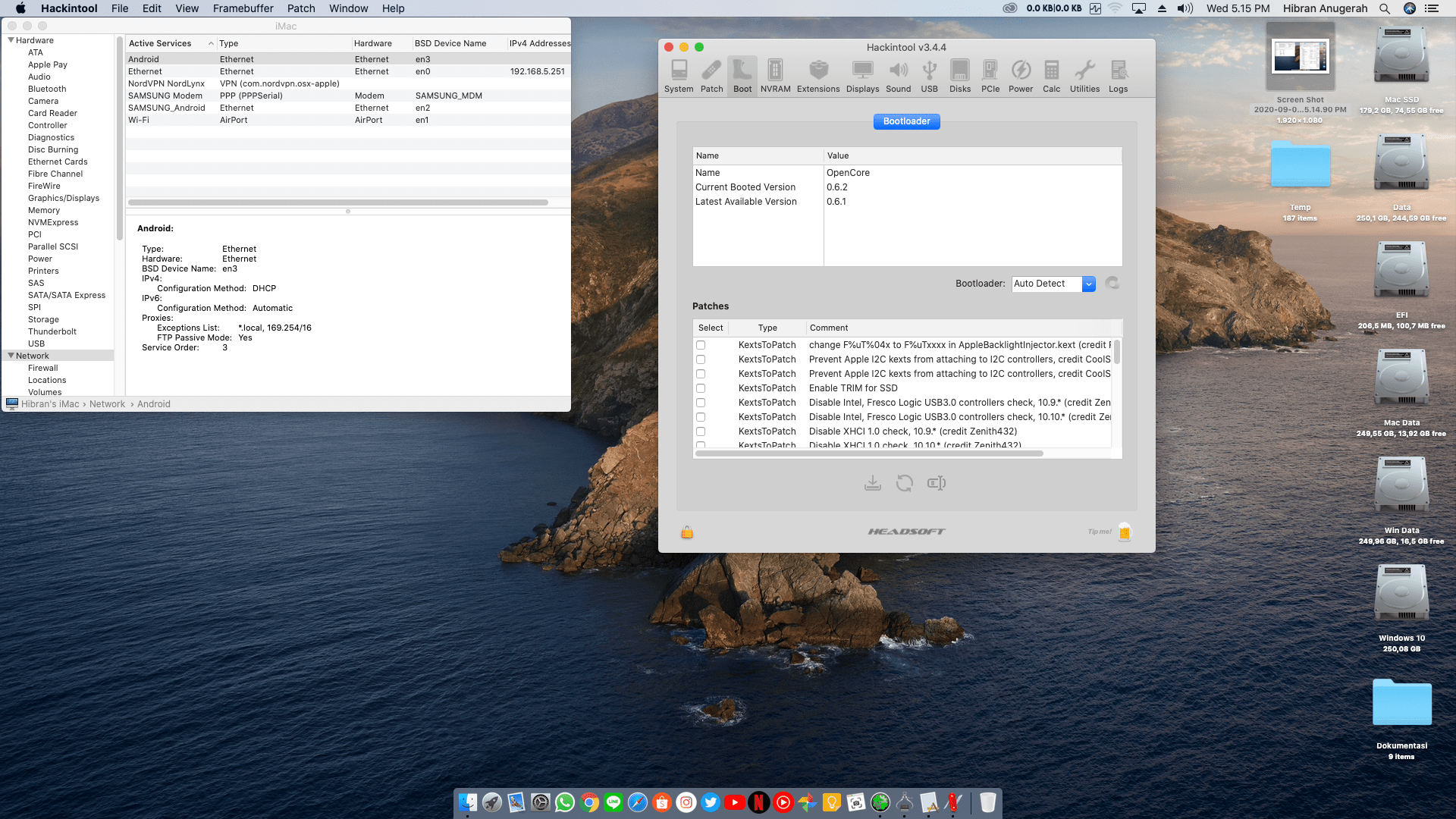This screenshot has width=1456, height=819.
Task: Collapse the Hardware tree section
Action: tap(11, 40)
